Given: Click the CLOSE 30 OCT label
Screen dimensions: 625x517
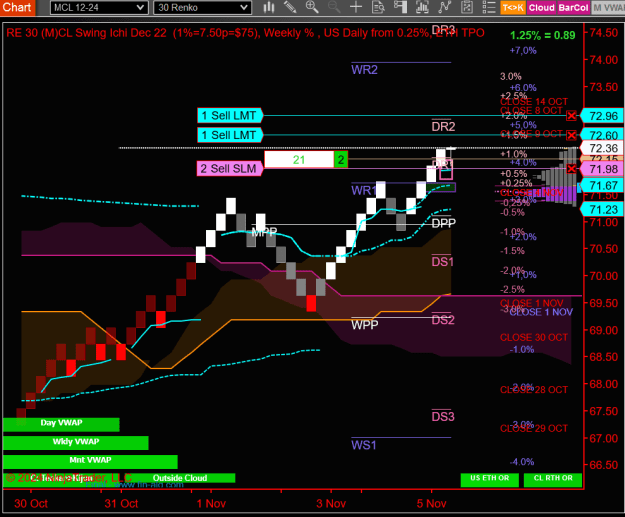Looking at the screenshot, I should 534,337.
